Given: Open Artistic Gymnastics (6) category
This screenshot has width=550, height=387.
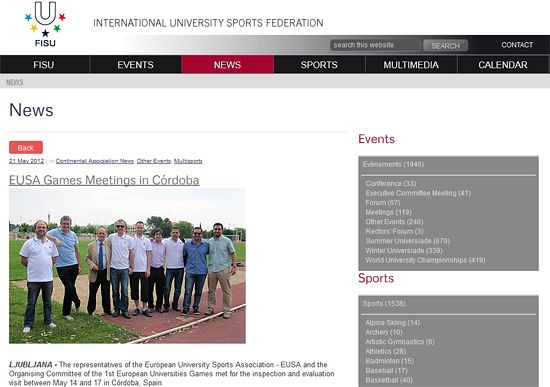Looking at the screenshot, I should click(x=400, y=342).
